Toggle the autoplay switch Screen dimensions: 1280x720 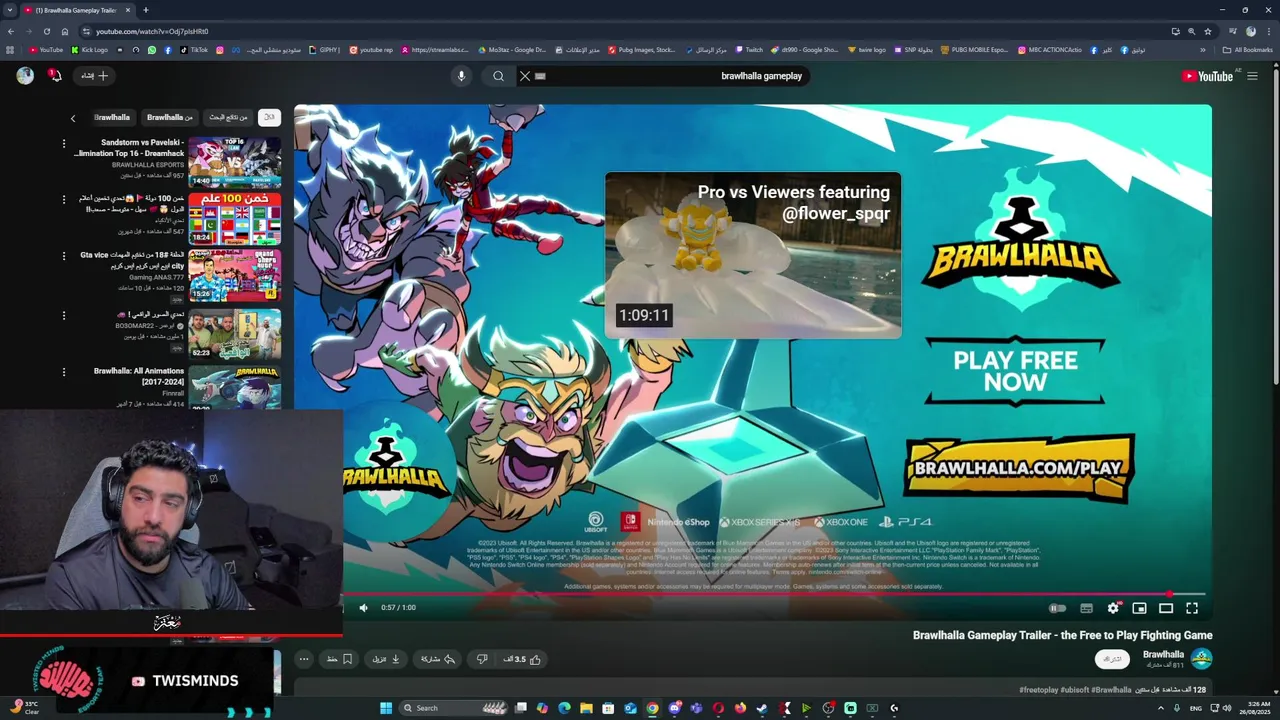(1057, 607)
